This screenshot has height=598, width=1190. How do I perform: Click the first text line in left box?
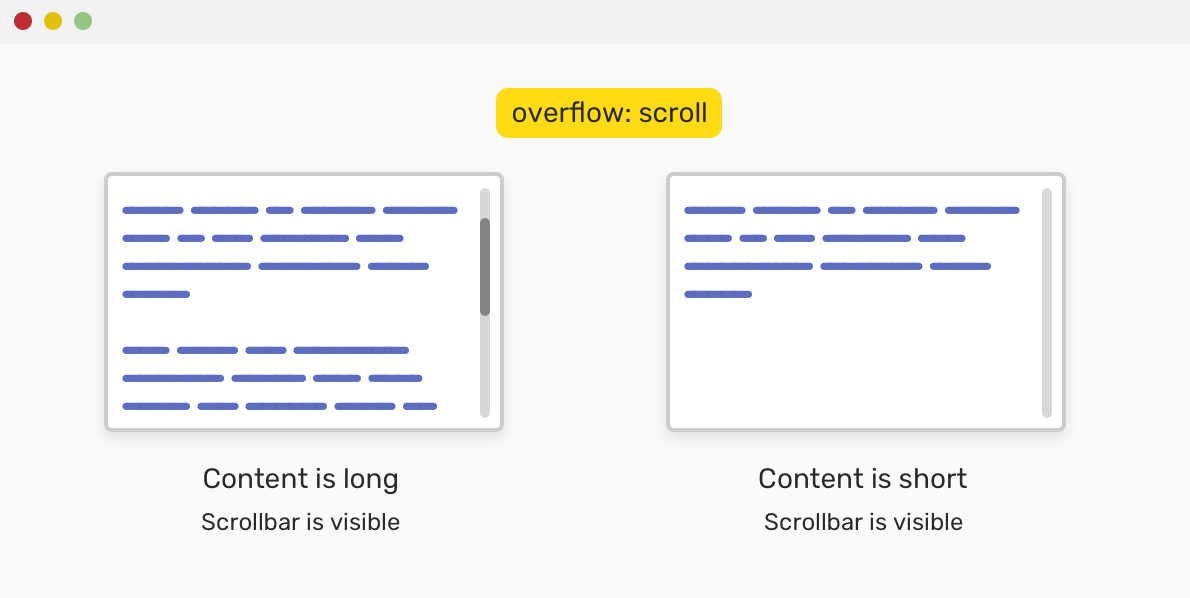[x=289, y=210]
